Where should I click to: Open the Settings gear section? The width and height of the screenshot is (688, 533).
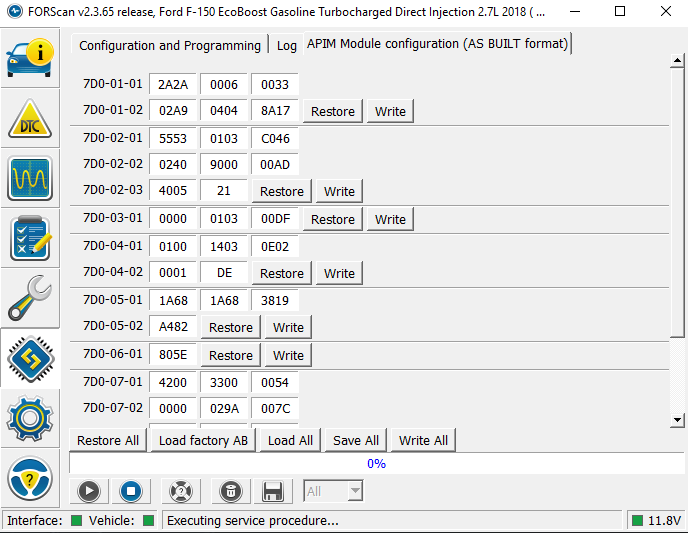click(30, 419)
